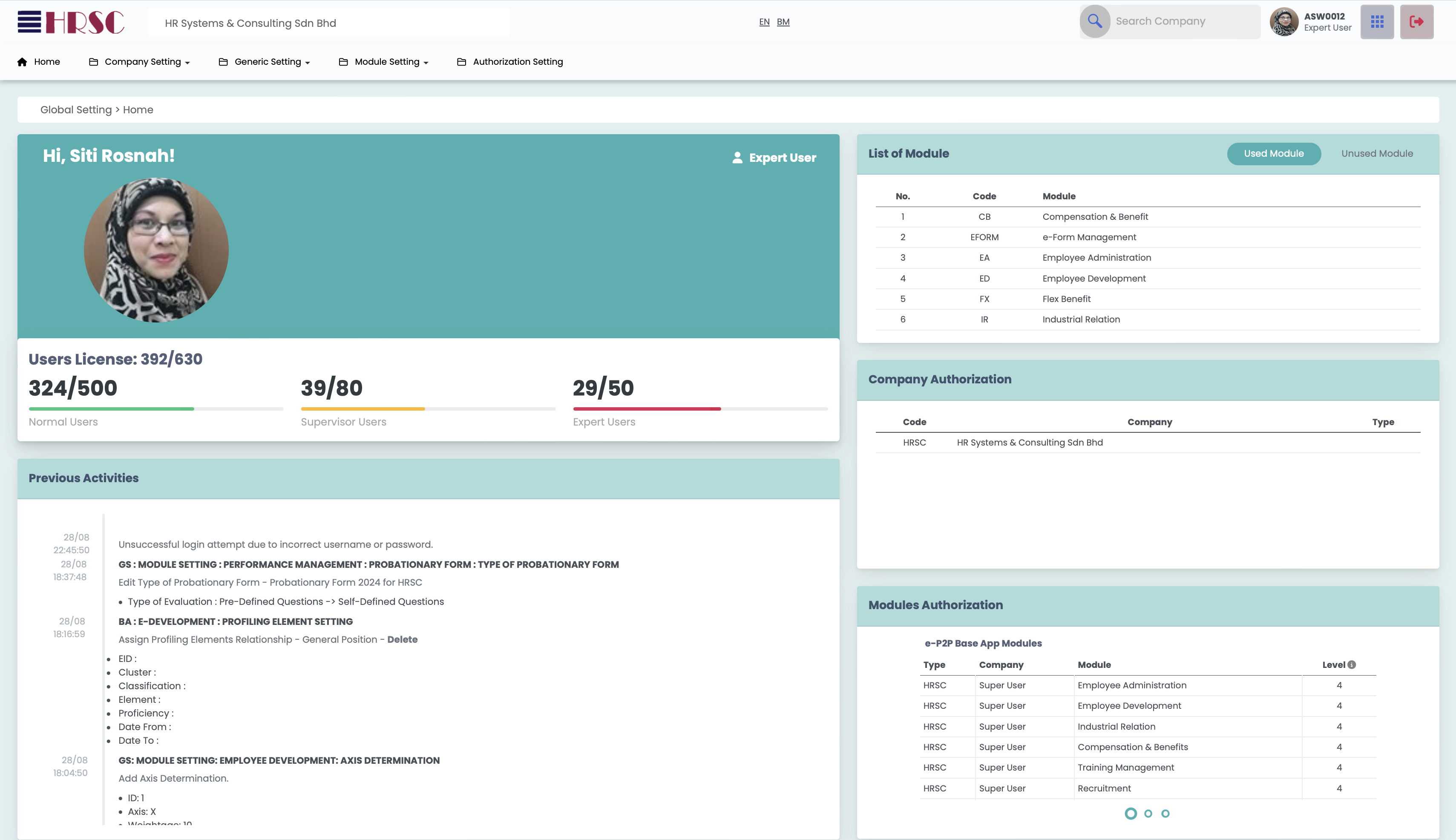The image size is (1456, 840).
Task: Select third carousel dot in Modules Authorization
Action: 1165,814
